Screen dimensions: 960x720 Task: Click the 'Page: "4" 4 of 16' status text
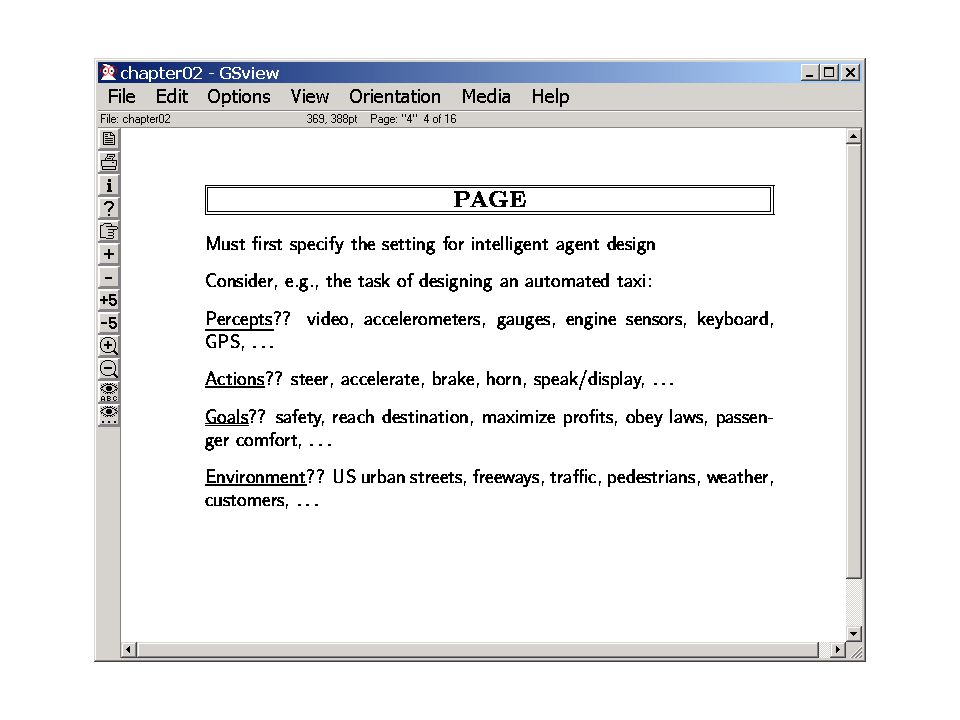(x=413, y=119)
